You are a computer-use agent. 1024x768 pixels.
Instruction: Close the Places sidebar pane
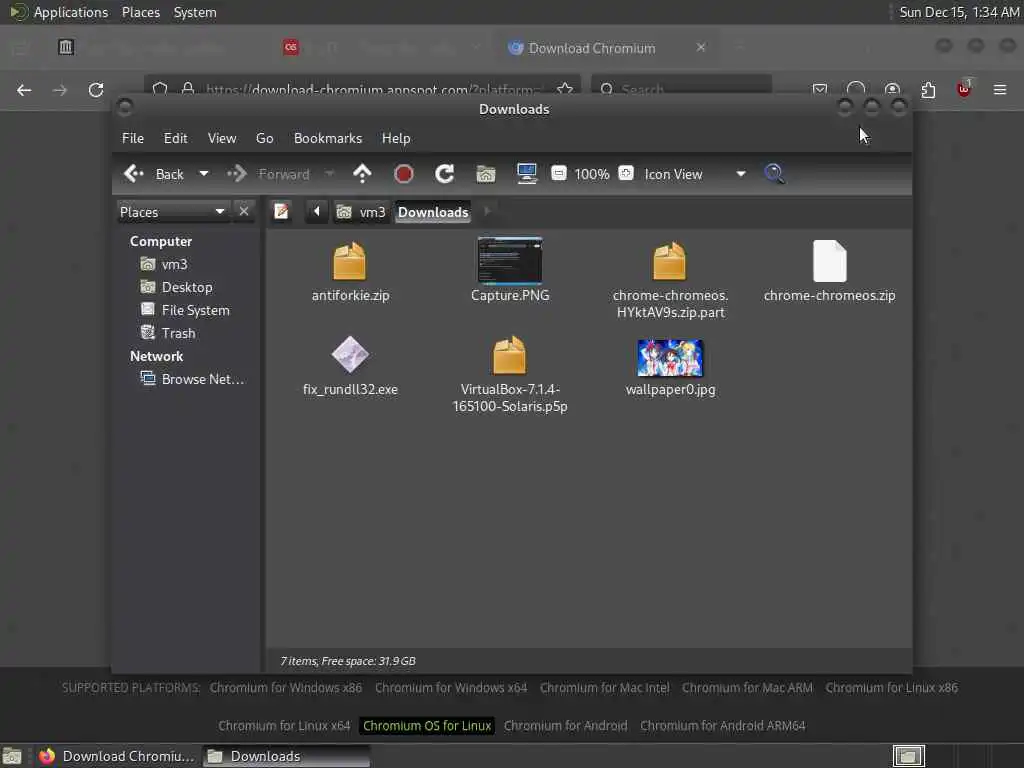(244, 212)
